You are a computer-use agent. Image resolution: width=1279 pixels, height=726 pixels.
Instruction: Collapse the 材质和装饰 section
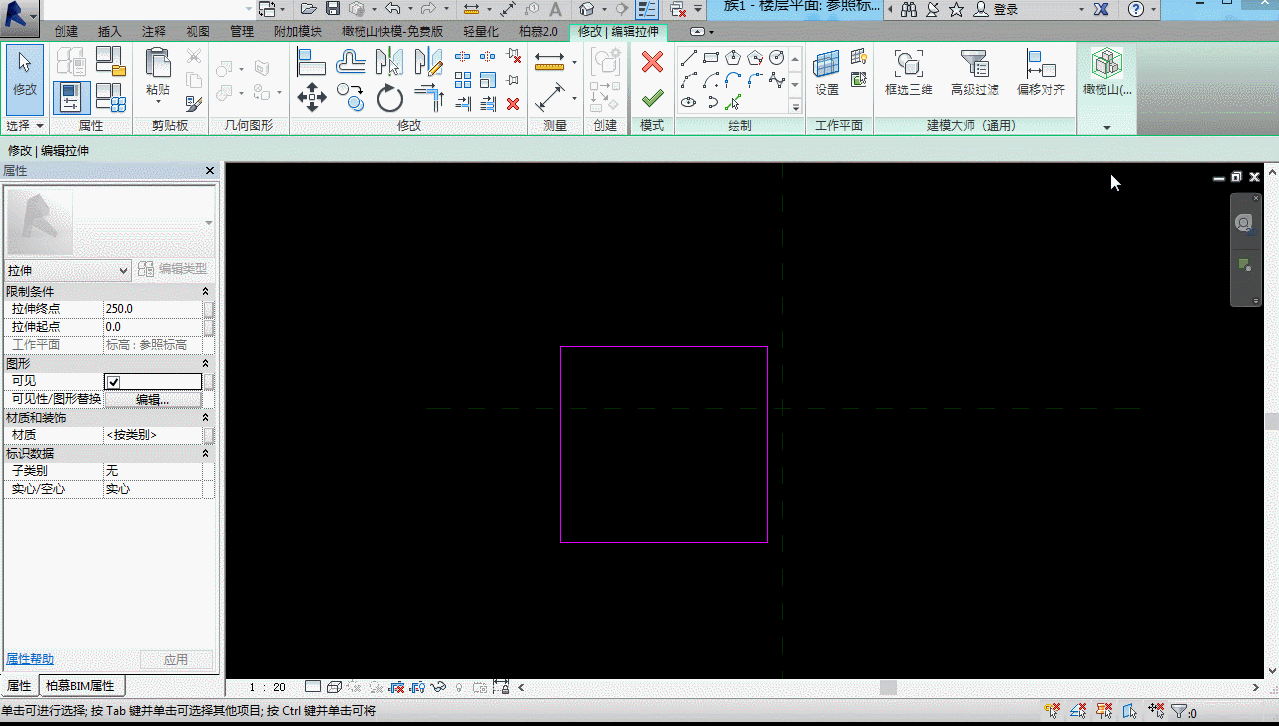[x=205, y=417]
